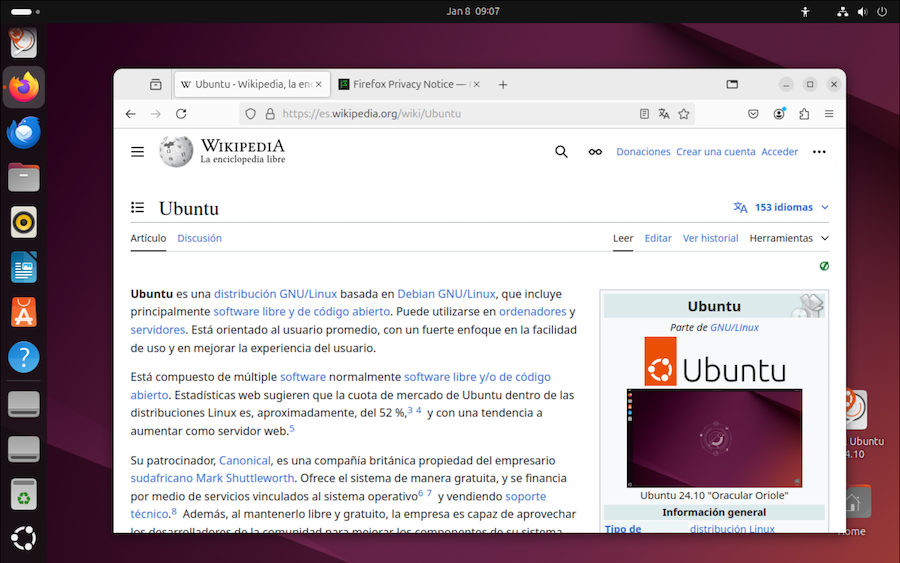
Task: Launch Thunderbird from the Ubuntu dock
Action: click(x=24, y=132)
